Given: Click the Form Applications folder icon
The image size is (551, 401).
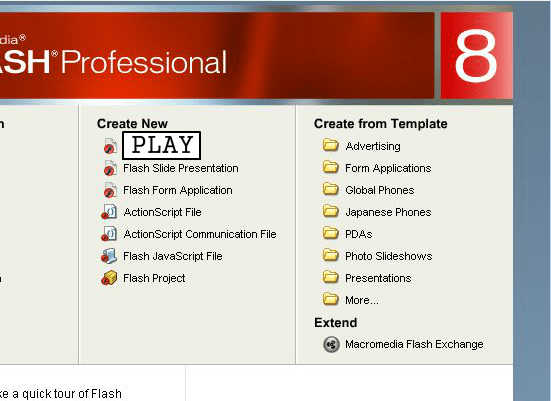Looking at the screenshot, I should pos(331,167).
